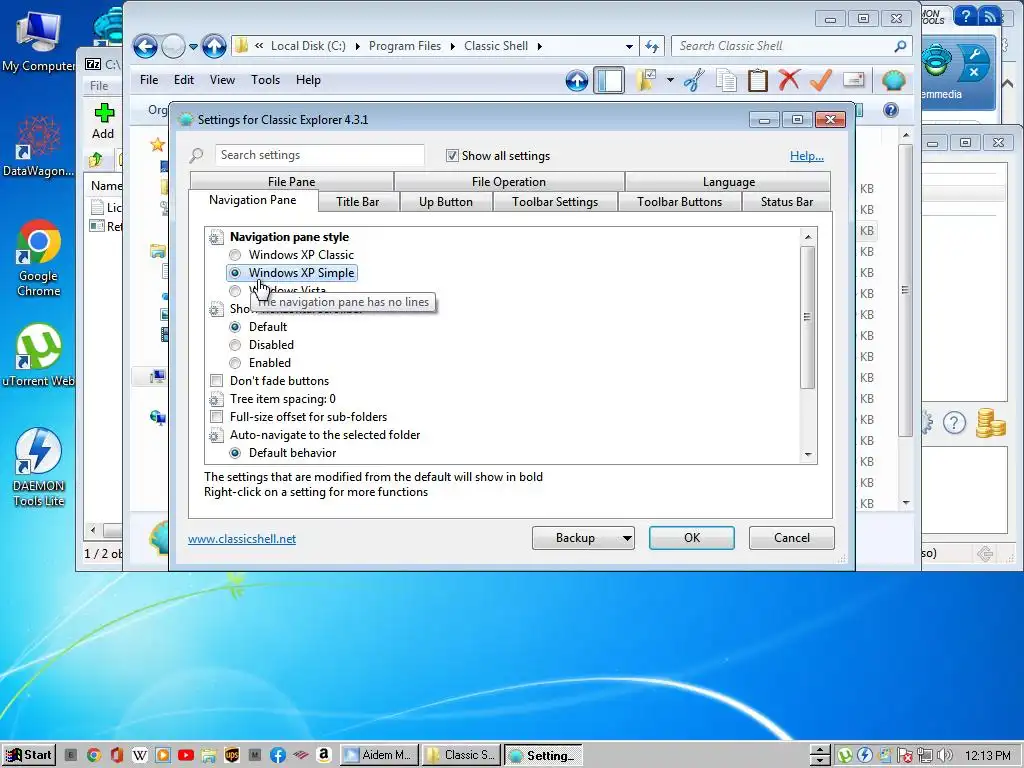Expand the address bar history dropdown arrow
Screen dimensions: 1024x768
coord(629,46)
